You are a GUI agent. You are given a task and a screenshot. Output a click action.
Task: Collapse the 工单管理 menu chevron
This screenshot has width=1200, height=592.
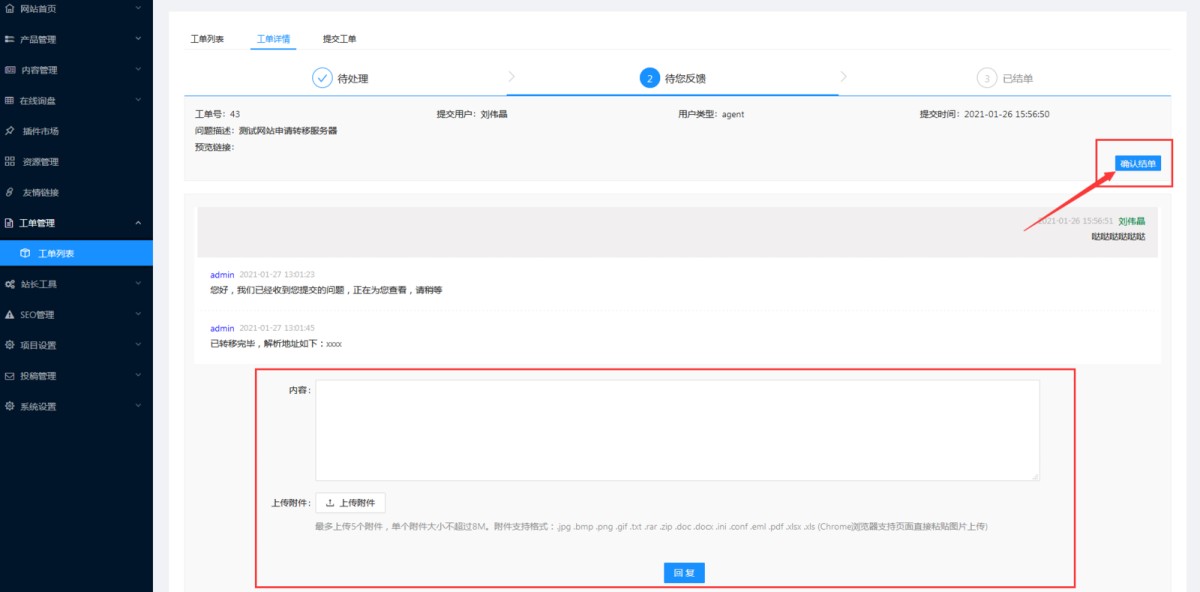(x=138, y=223)
